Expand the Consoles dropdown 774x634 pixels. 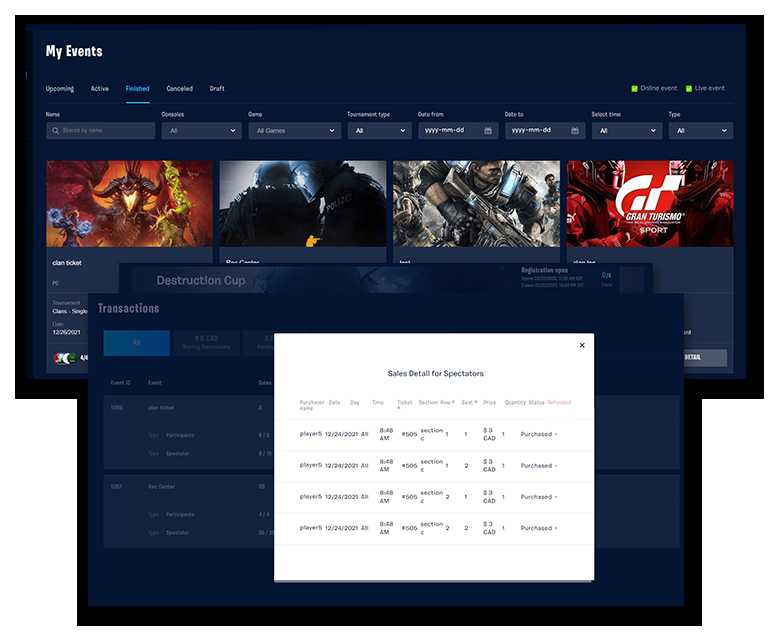click(201, 131)
